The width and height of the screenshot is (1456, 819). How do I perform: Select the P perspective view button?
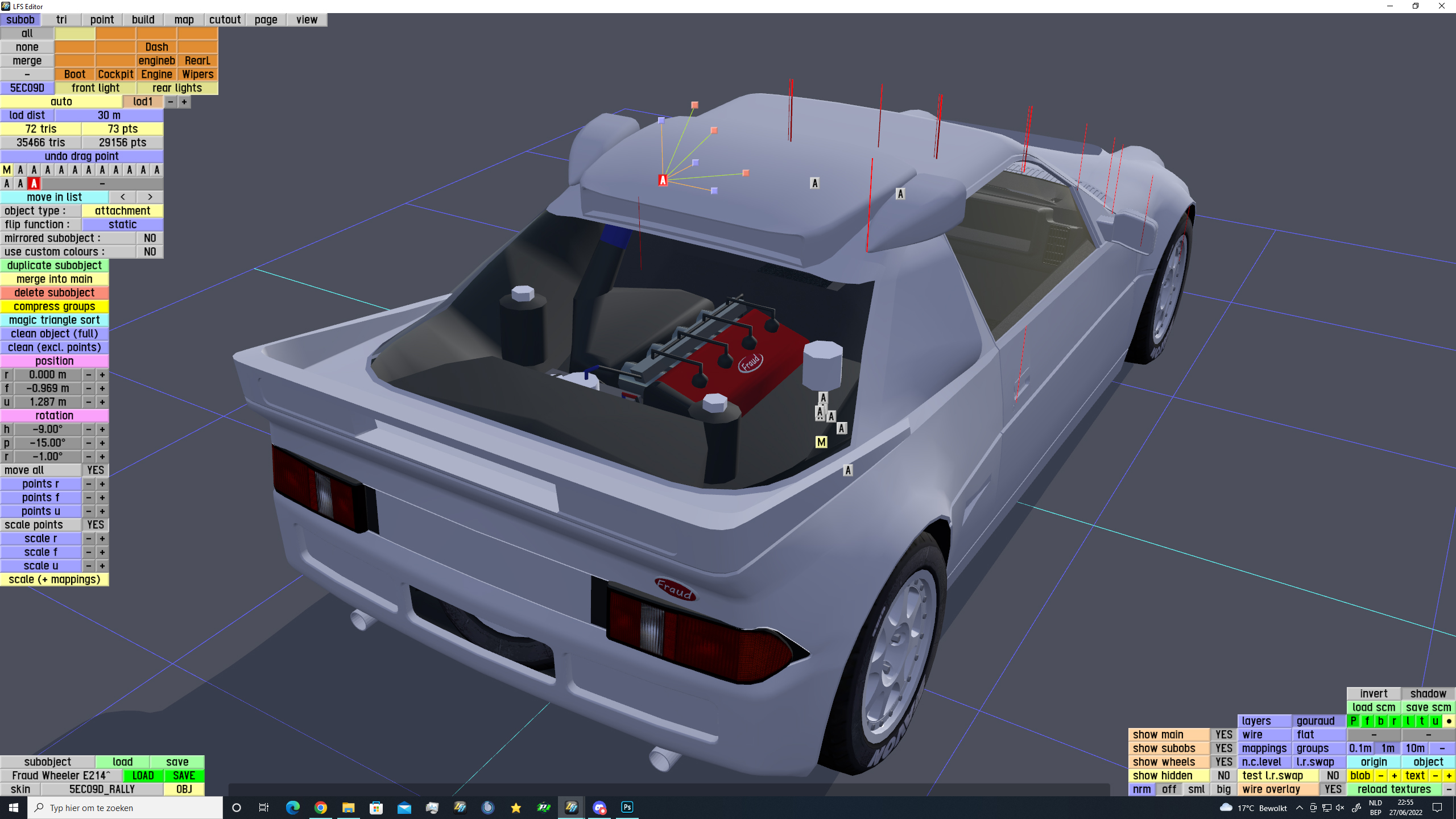[x=1354, y=721]
